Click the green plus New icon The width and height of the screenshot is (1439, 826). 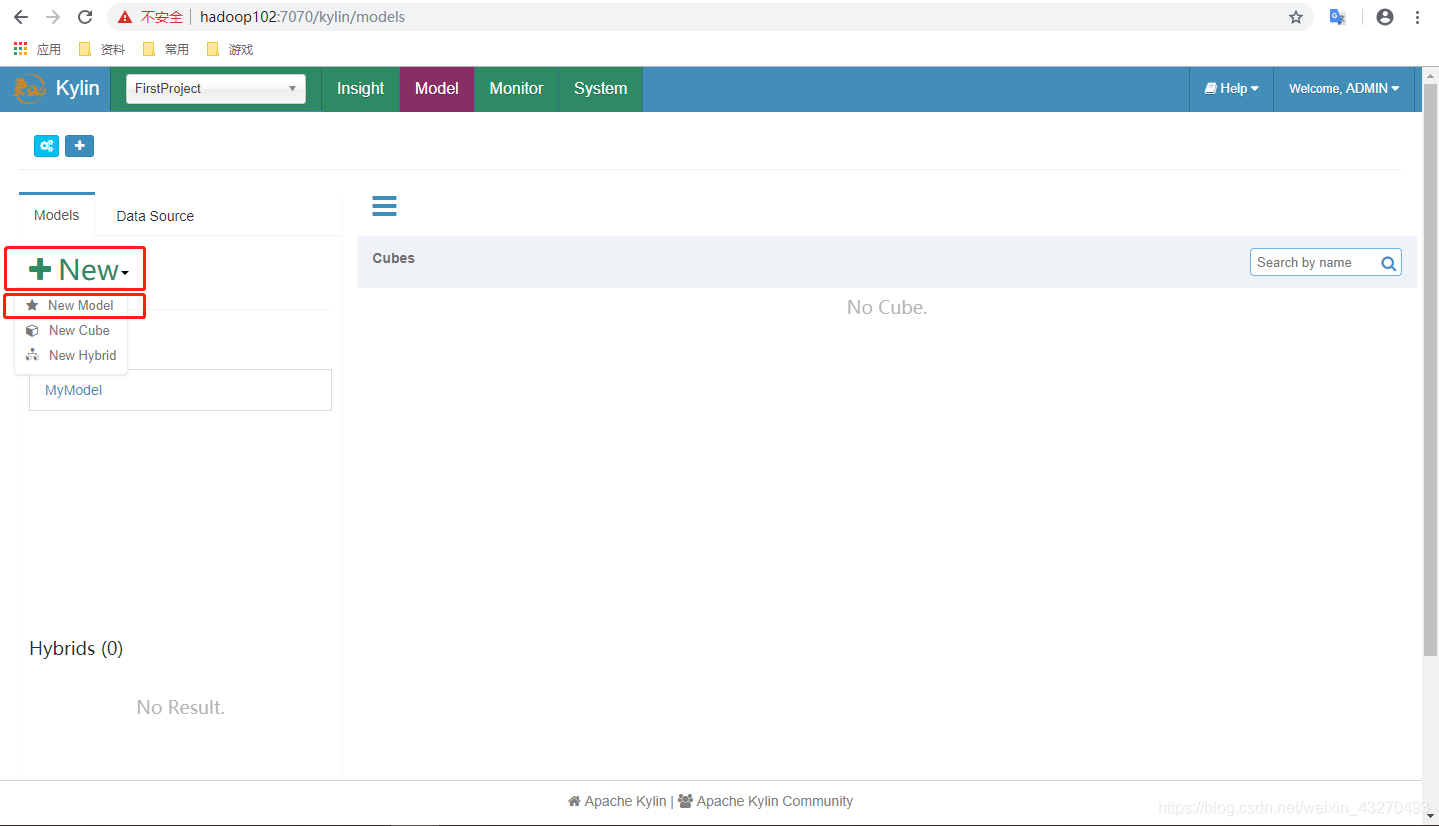40,269
